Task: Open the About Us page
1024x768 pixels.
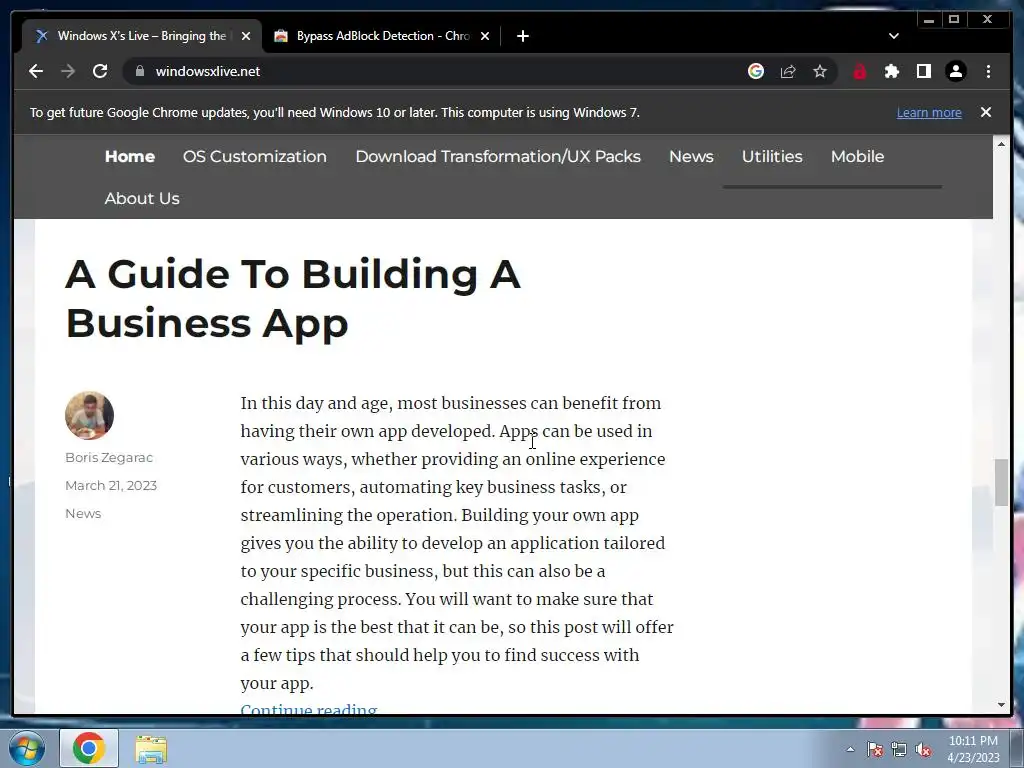Action: (142, 199)
